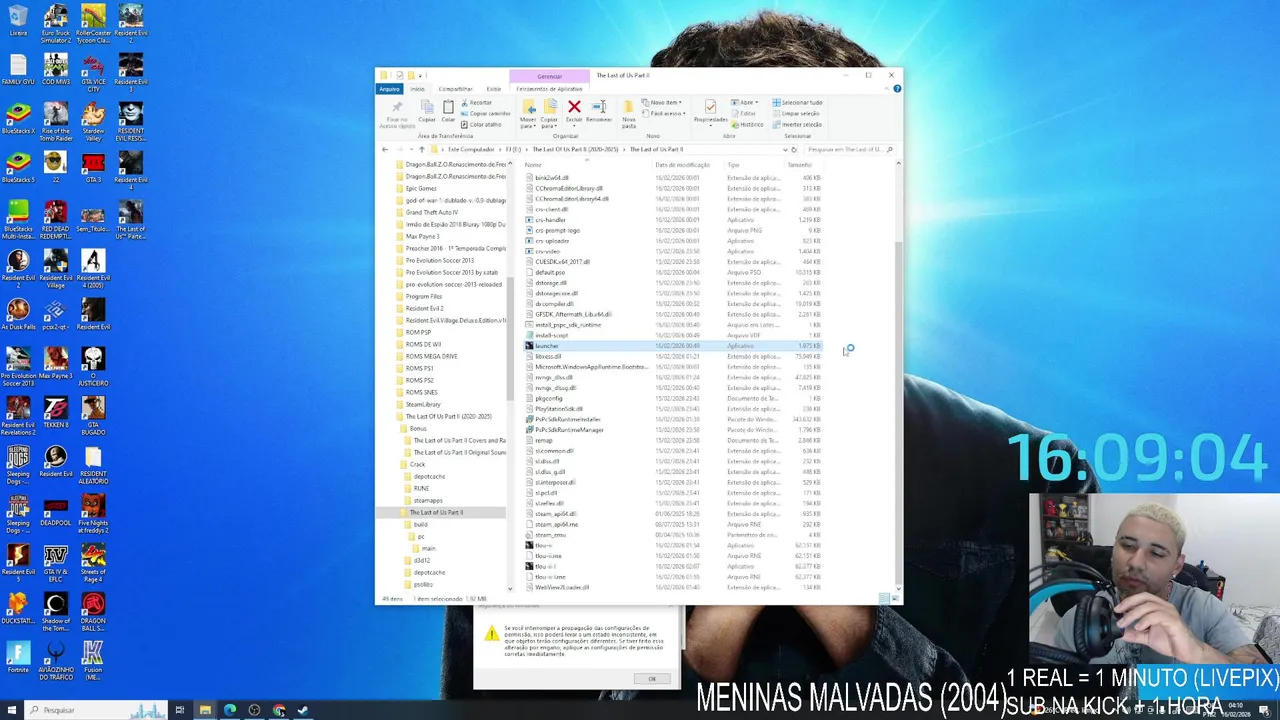Open the Stardew Valley desktop shortcut

pos(92,121)
